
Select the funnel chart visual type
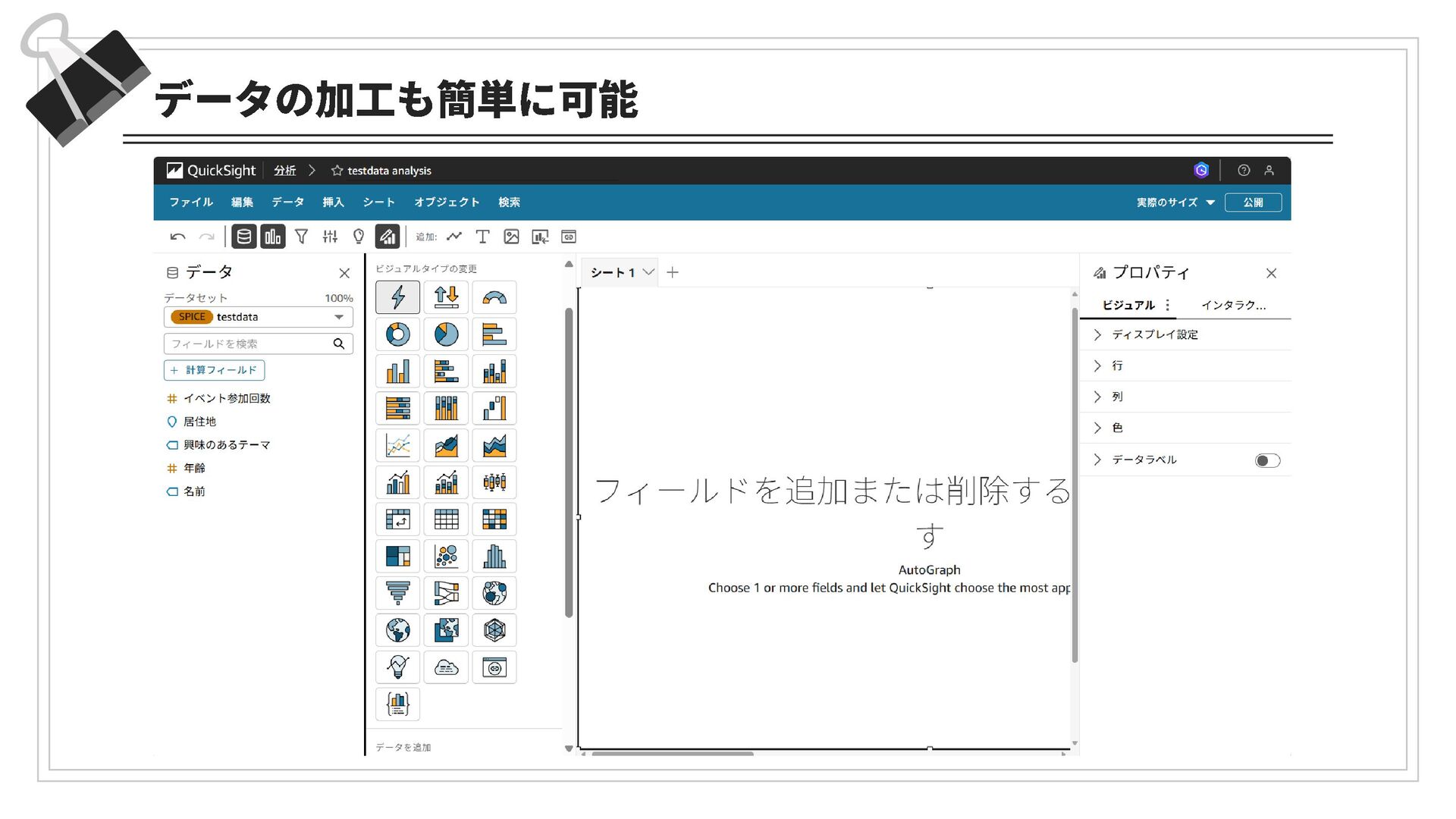point(397,593)
